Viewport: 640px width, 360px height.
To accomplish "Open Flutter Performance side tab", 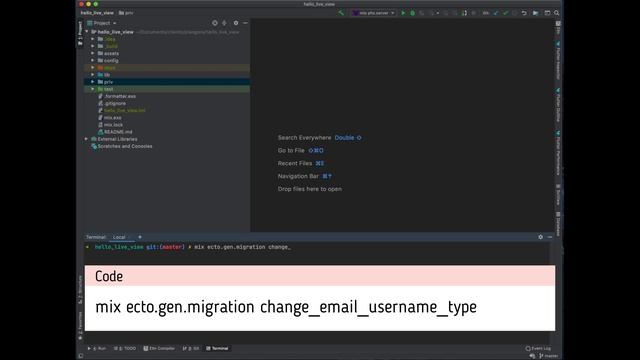I will coord(558,153).
